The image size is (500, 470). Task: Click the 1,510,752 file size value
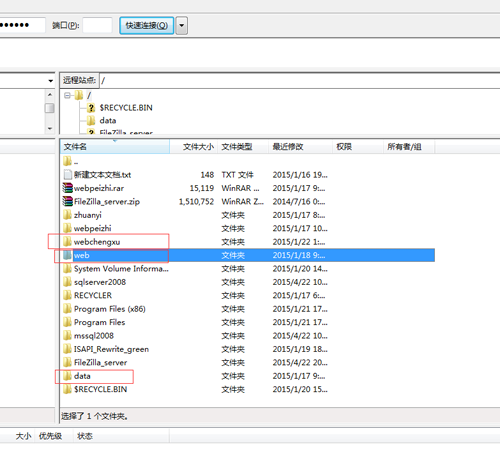[x=196, y=202]
